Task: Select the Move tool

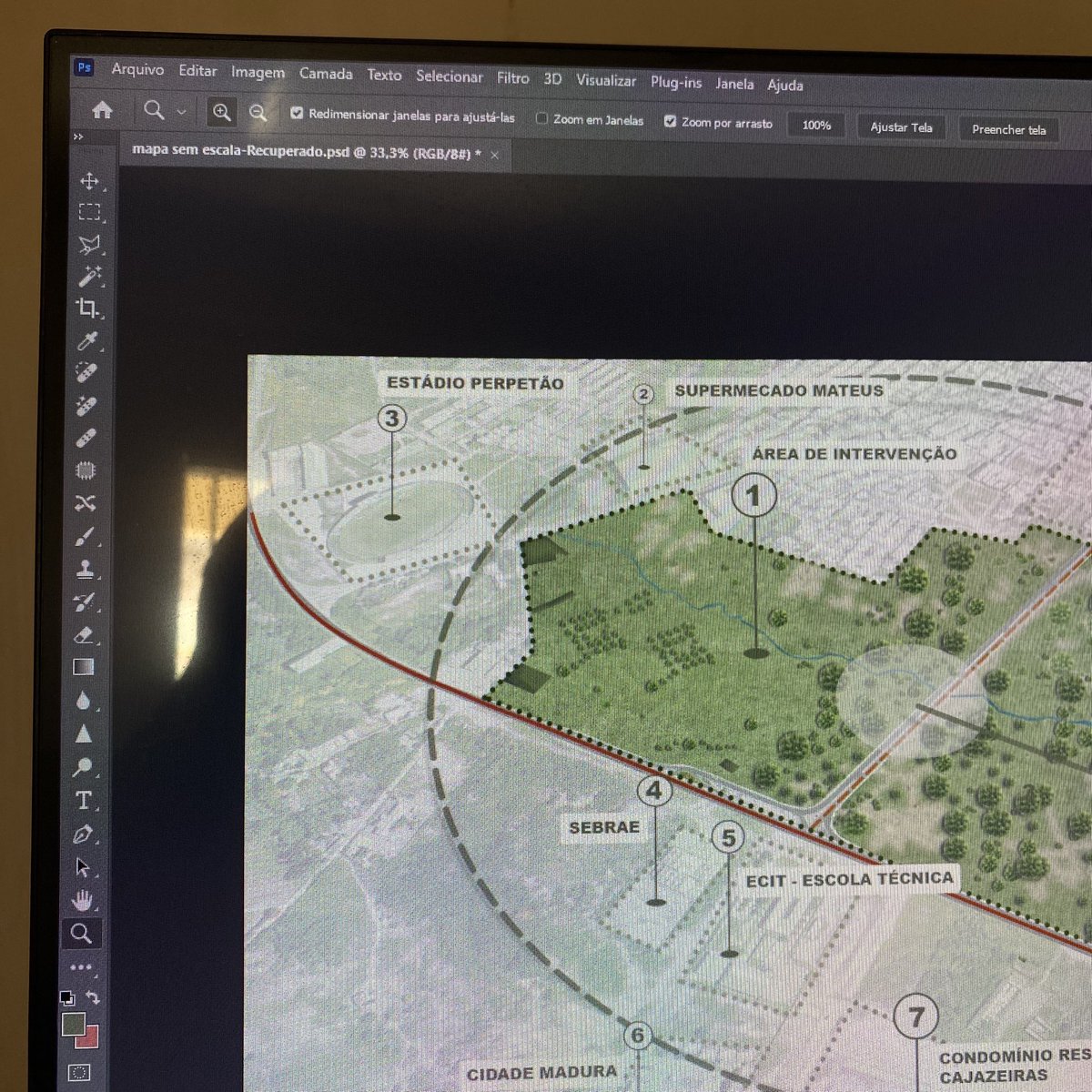Action: (89, 180)
